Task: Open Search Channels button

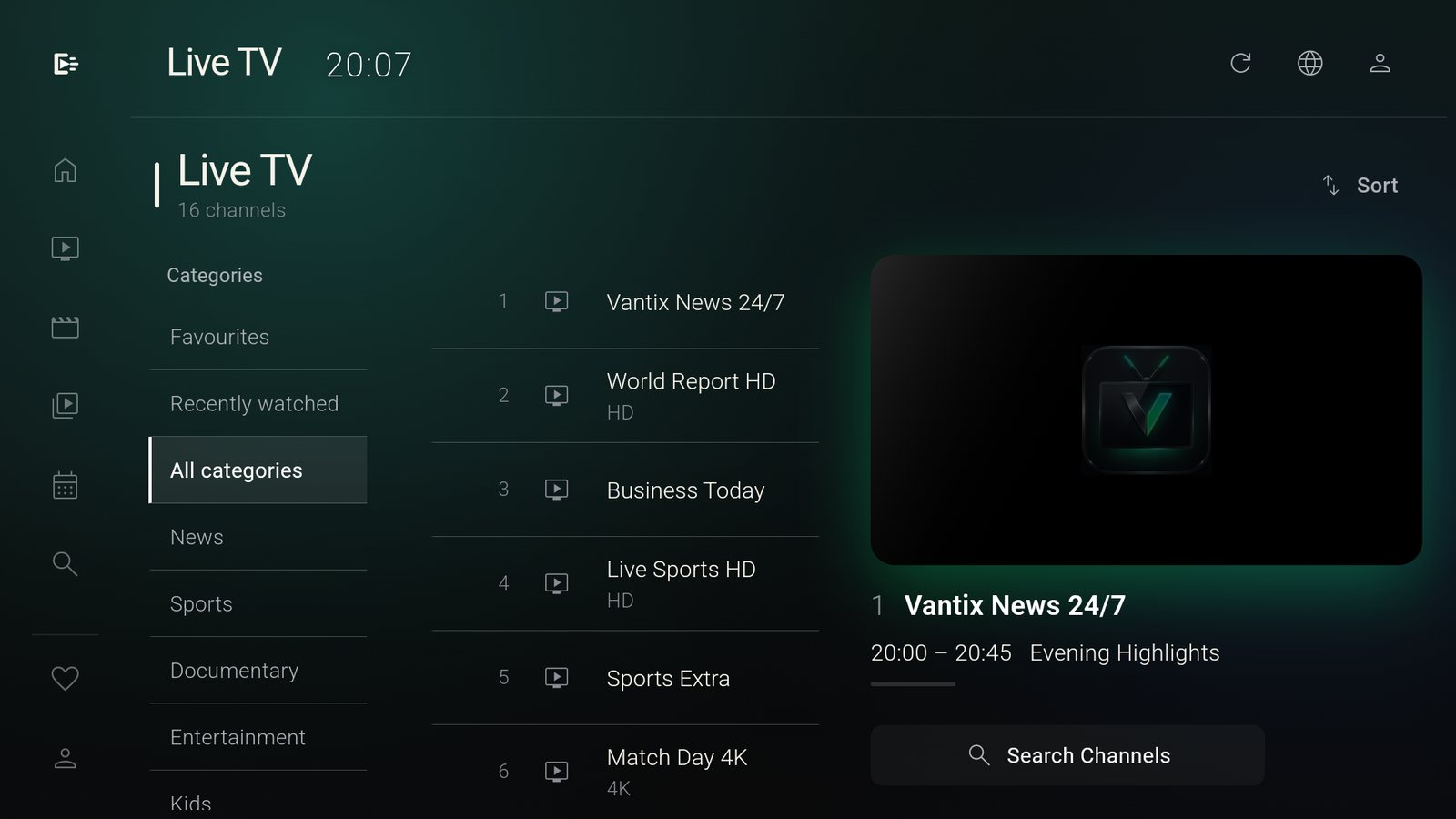Action: (x=1067, y=755)
